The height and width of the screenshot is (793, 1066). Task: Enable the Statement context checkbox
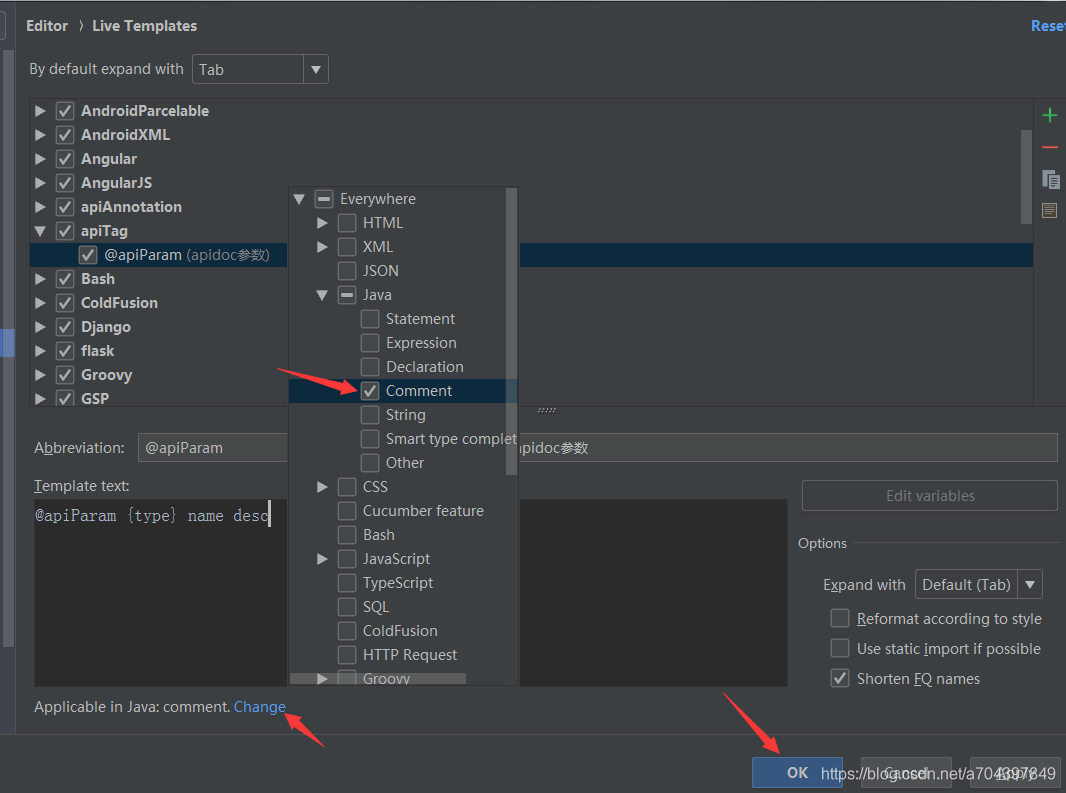pos(370,319)
